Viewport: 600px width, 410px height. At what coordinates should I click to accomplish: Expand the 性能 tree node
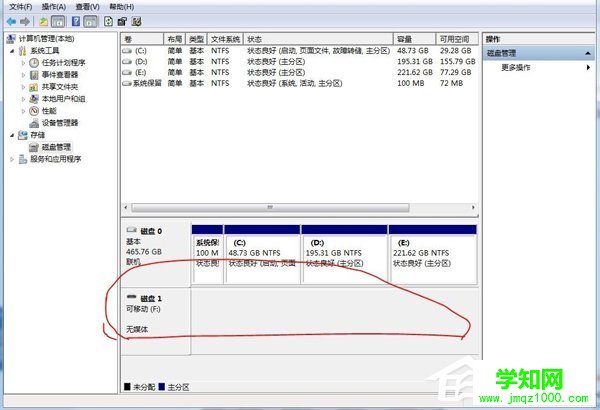23,111
